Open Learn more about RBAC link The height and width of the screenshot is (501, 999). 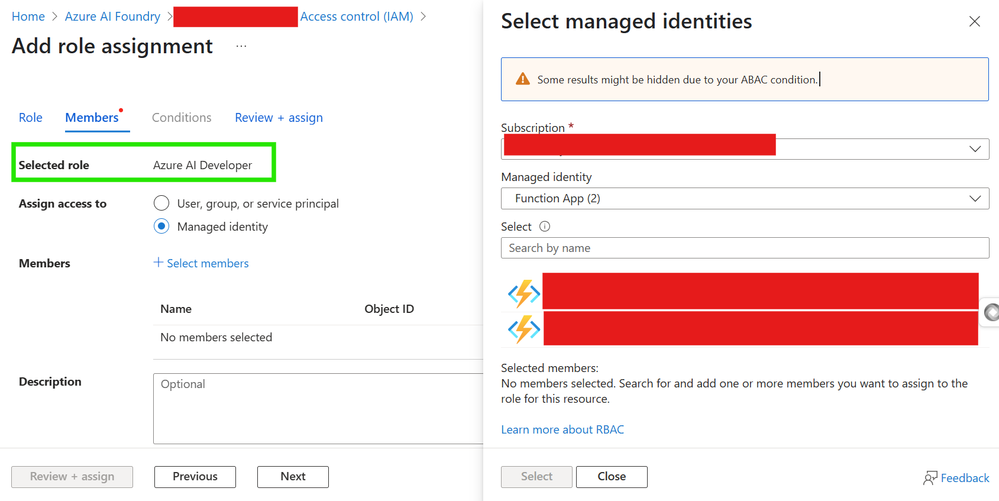tap(563, 430)
